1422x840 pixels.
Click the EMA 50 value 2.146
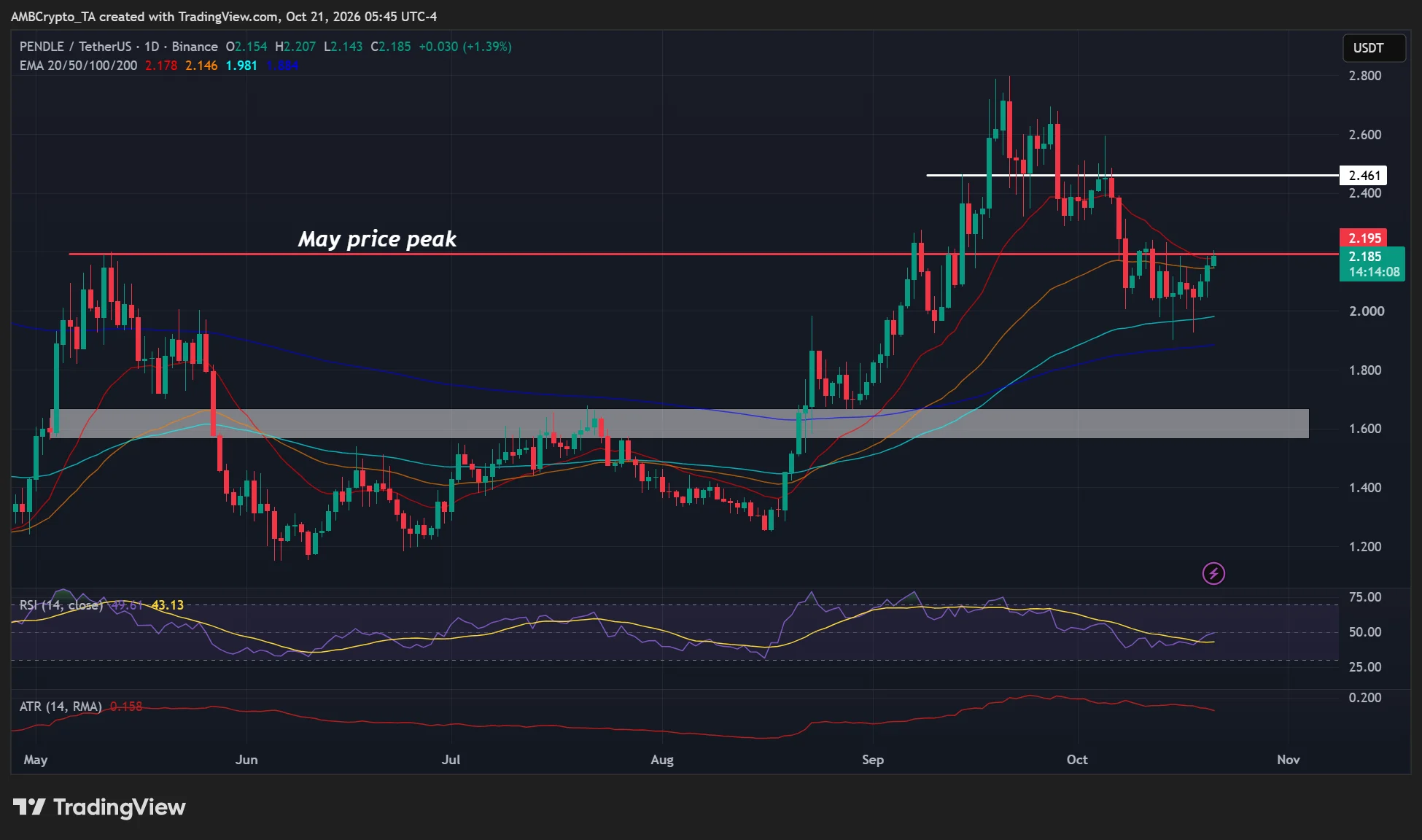(201, 66)
